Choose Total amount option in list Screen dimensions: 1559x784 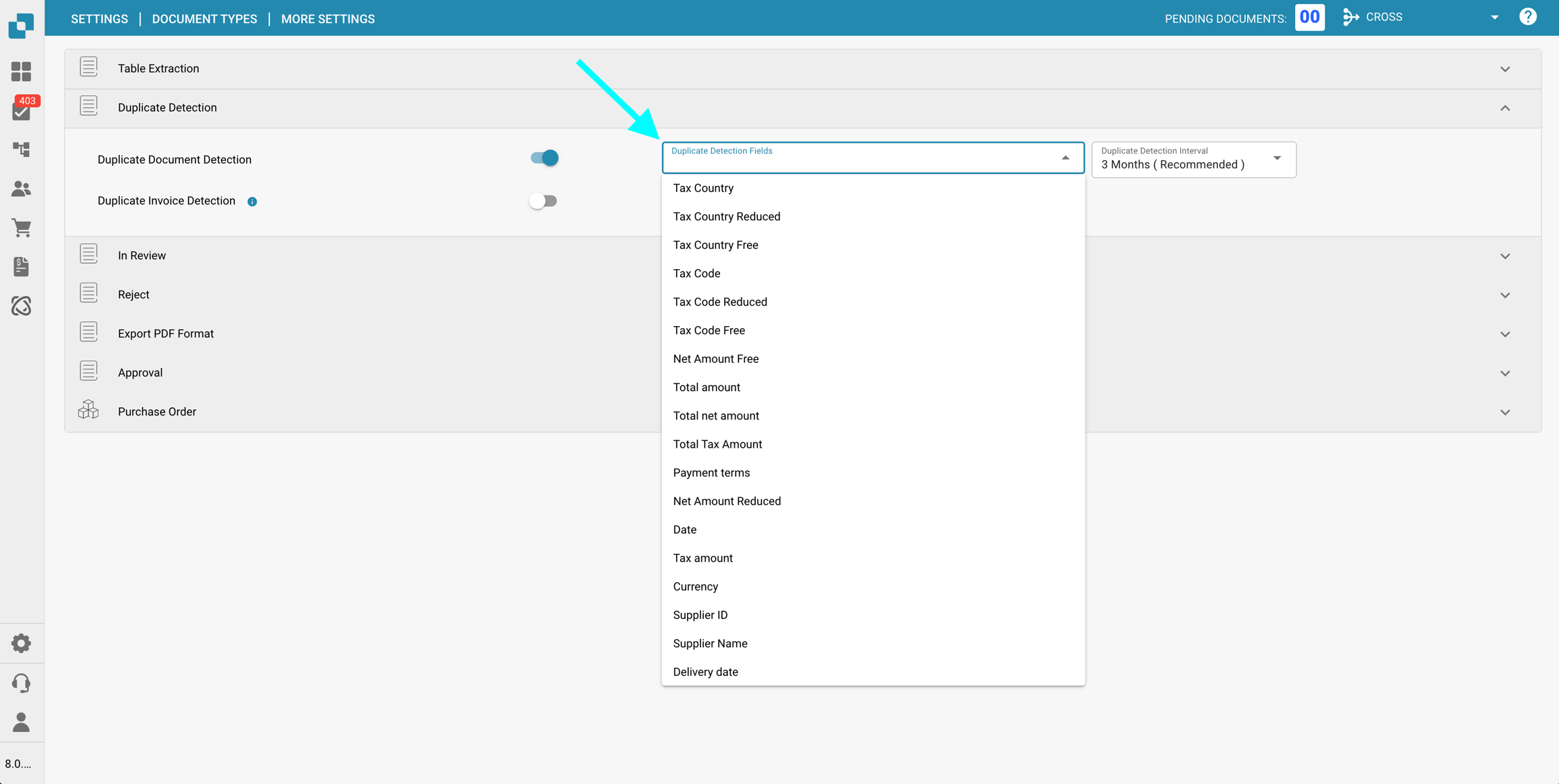pyautogui.click(x=706, y=387)
